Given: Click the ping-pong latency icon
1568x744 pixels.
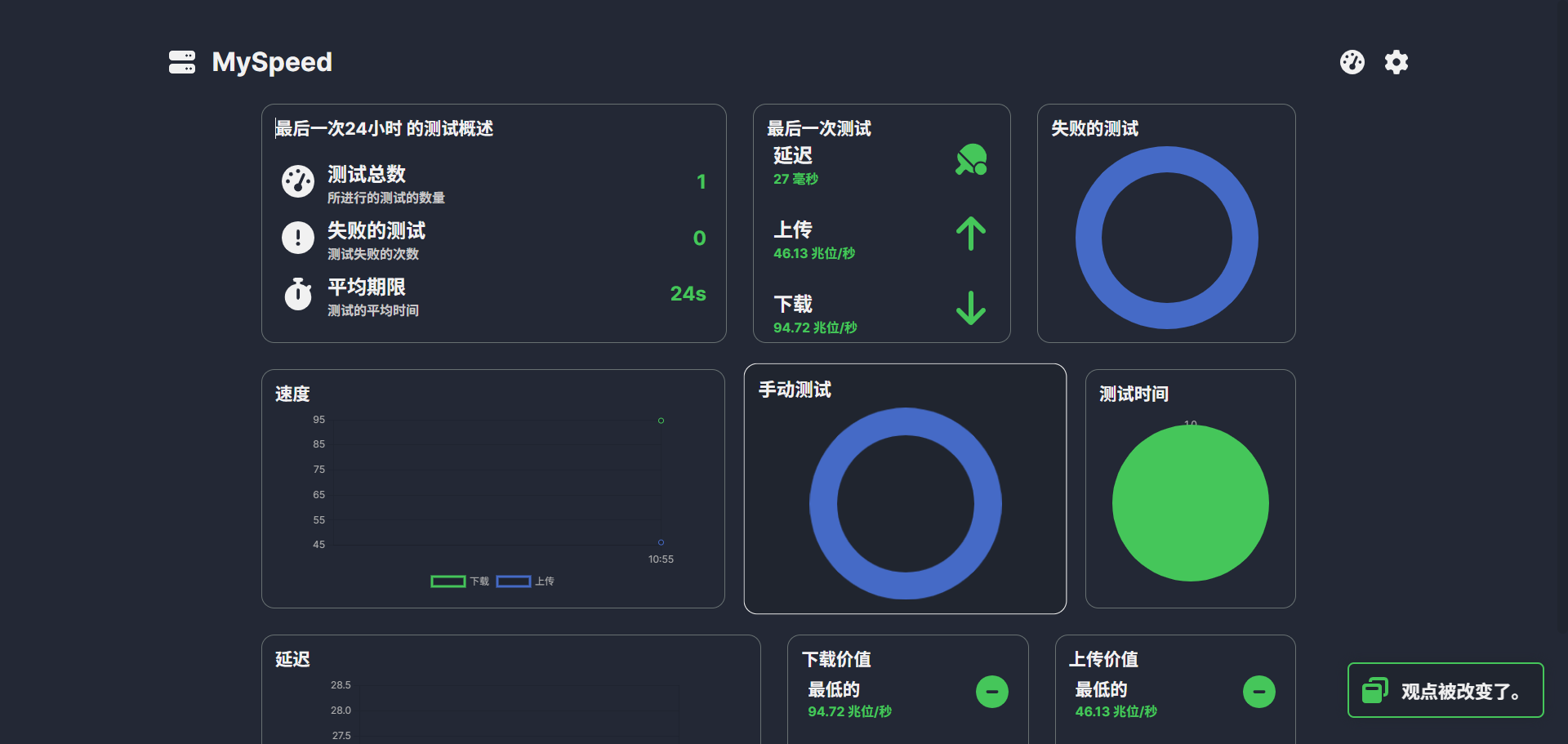Looking at the screenshot, I should [x=971, y=159].
